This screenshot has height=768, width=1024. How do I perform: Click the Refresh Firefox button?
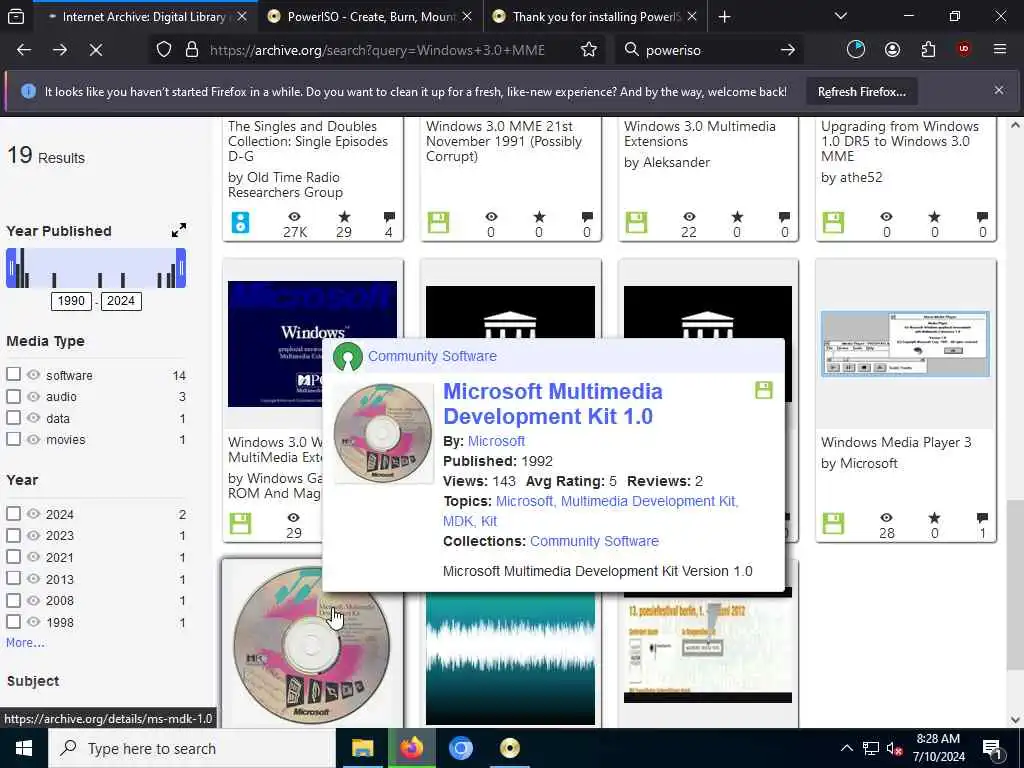pyautogui.click(x=861, y=92)
